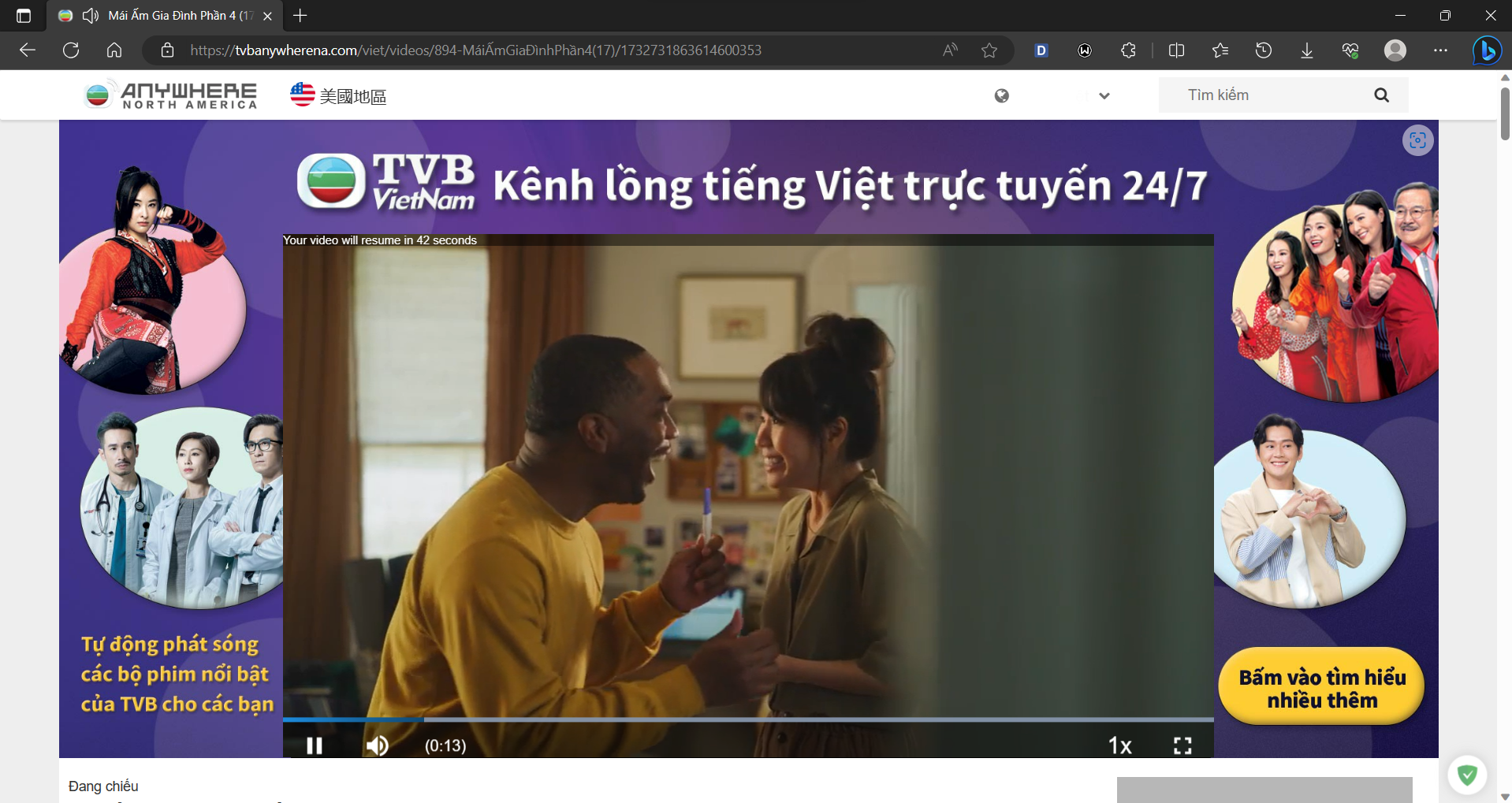Change playback speed from 1x
Viewport: 1512px width, 803px height.
pyautogui.click(x=1119, y=745)
